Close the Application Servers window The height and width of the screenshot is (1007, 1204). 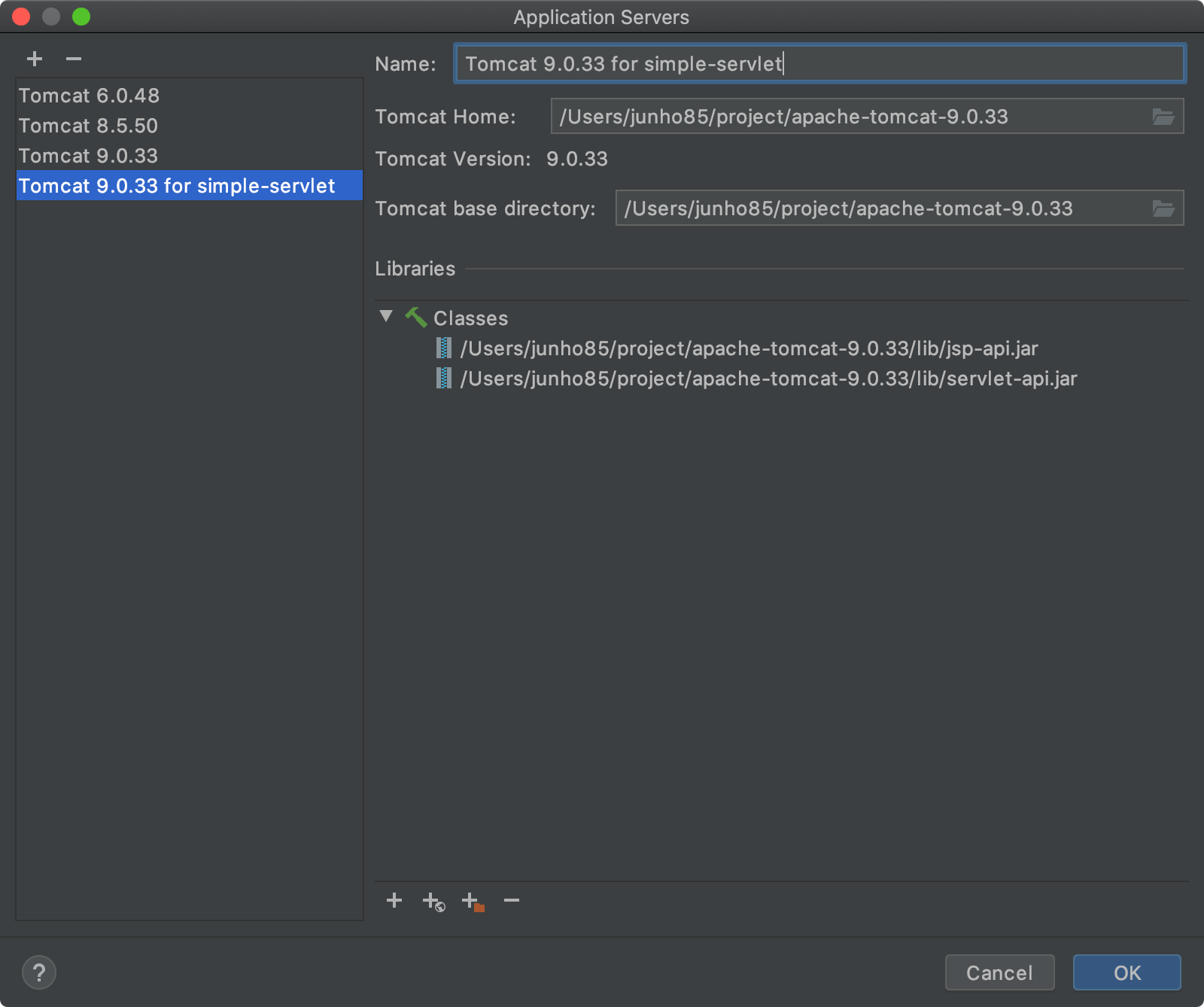(x=21, y=17)
